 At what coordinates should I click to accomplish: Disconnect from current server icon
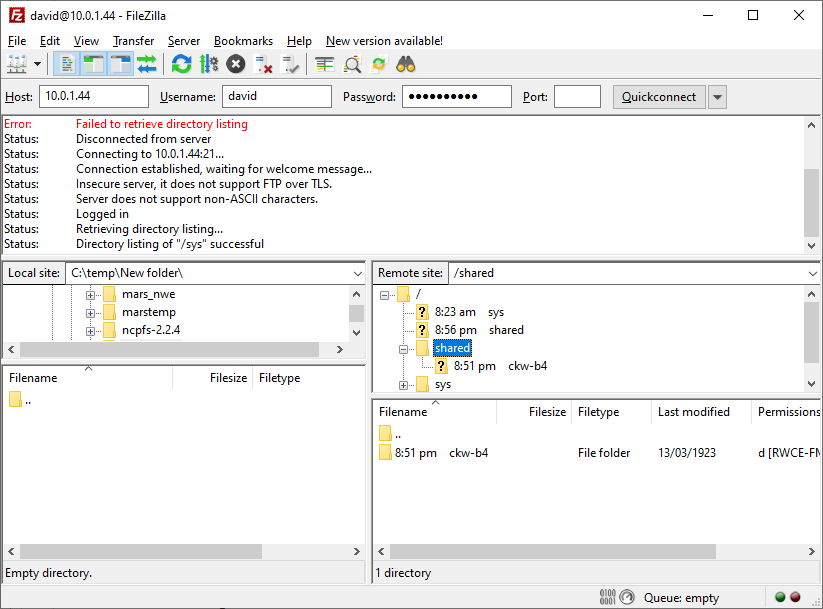coord(263,65)
